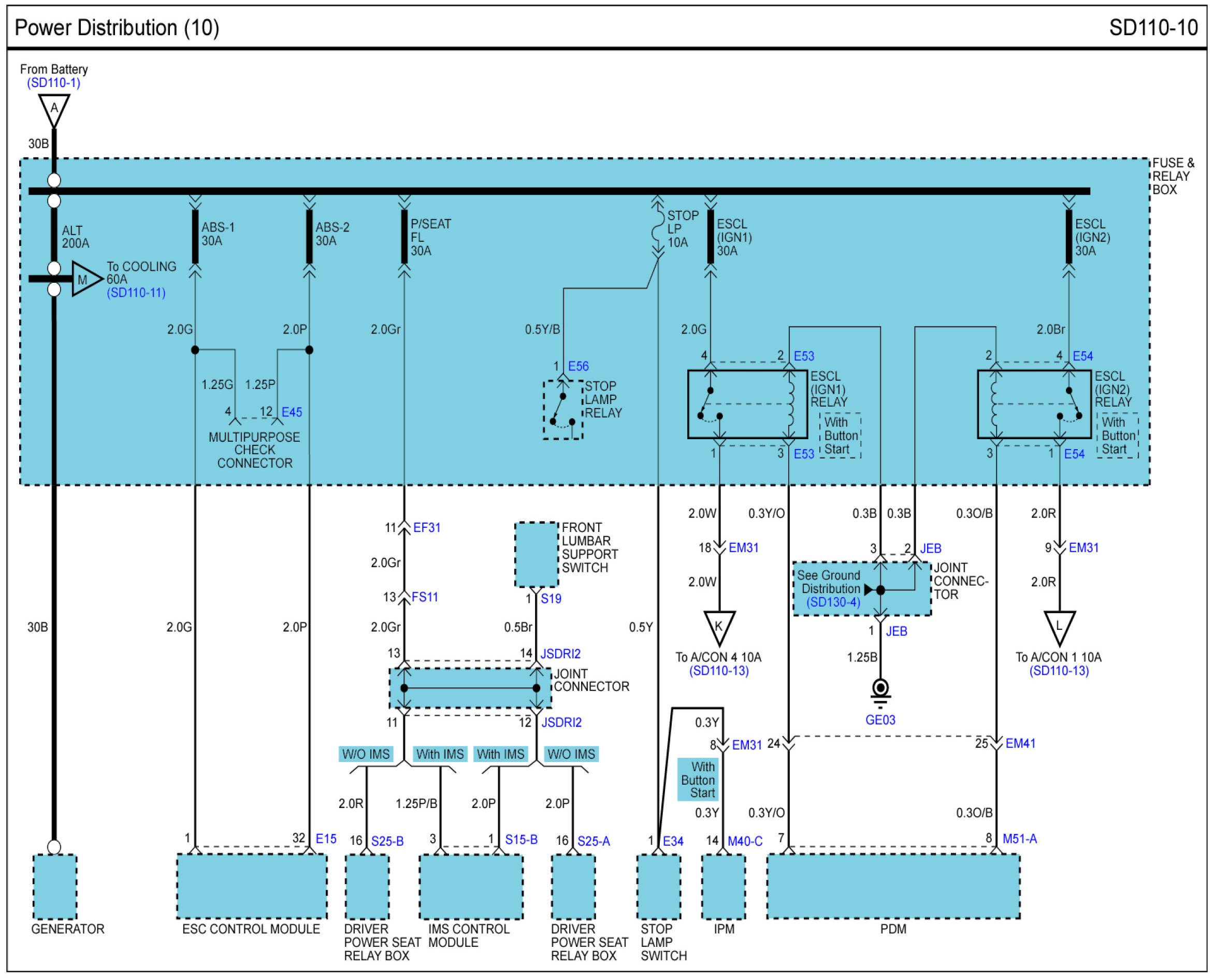Click the Front Lumbar Support Switch box
This screenshot has width=1214, height=980.
[537, 554]
